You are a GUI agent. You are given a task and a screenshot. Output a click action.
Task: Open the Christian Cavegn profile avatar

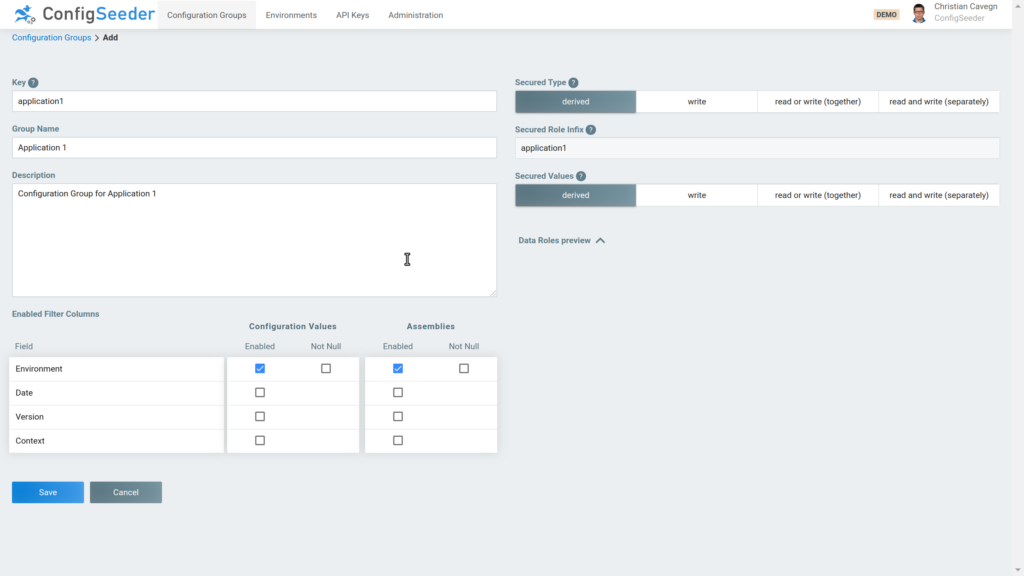[919, 14]
